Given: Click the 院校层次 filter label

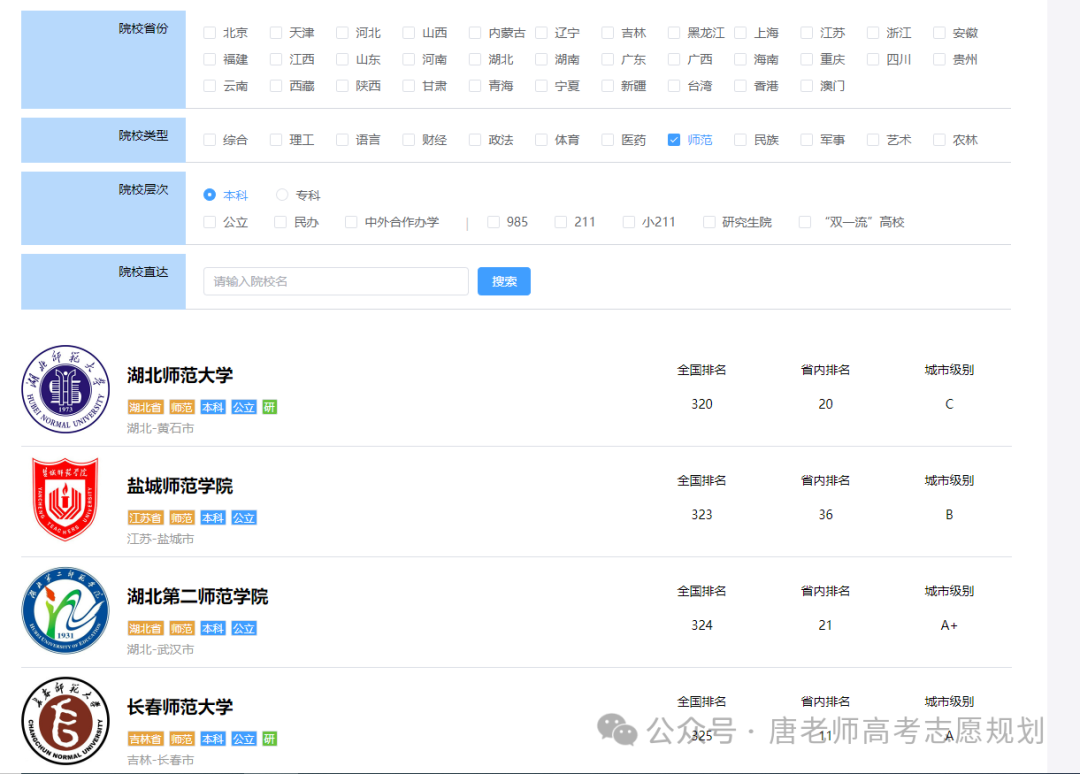Looking at the screenshot, I should pos(143,189).
